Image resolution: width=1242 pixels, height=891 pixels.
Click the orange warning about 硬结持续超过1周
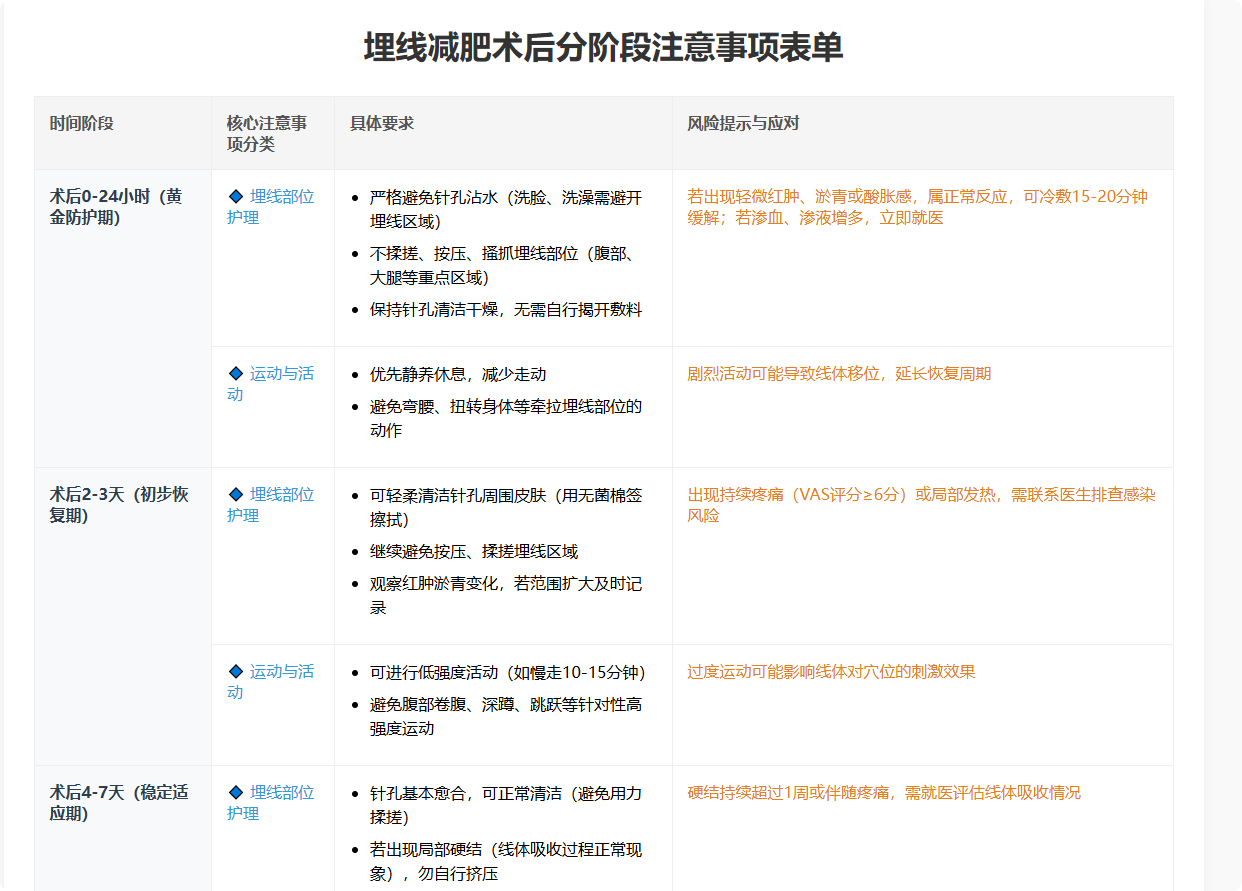(884, 792)
